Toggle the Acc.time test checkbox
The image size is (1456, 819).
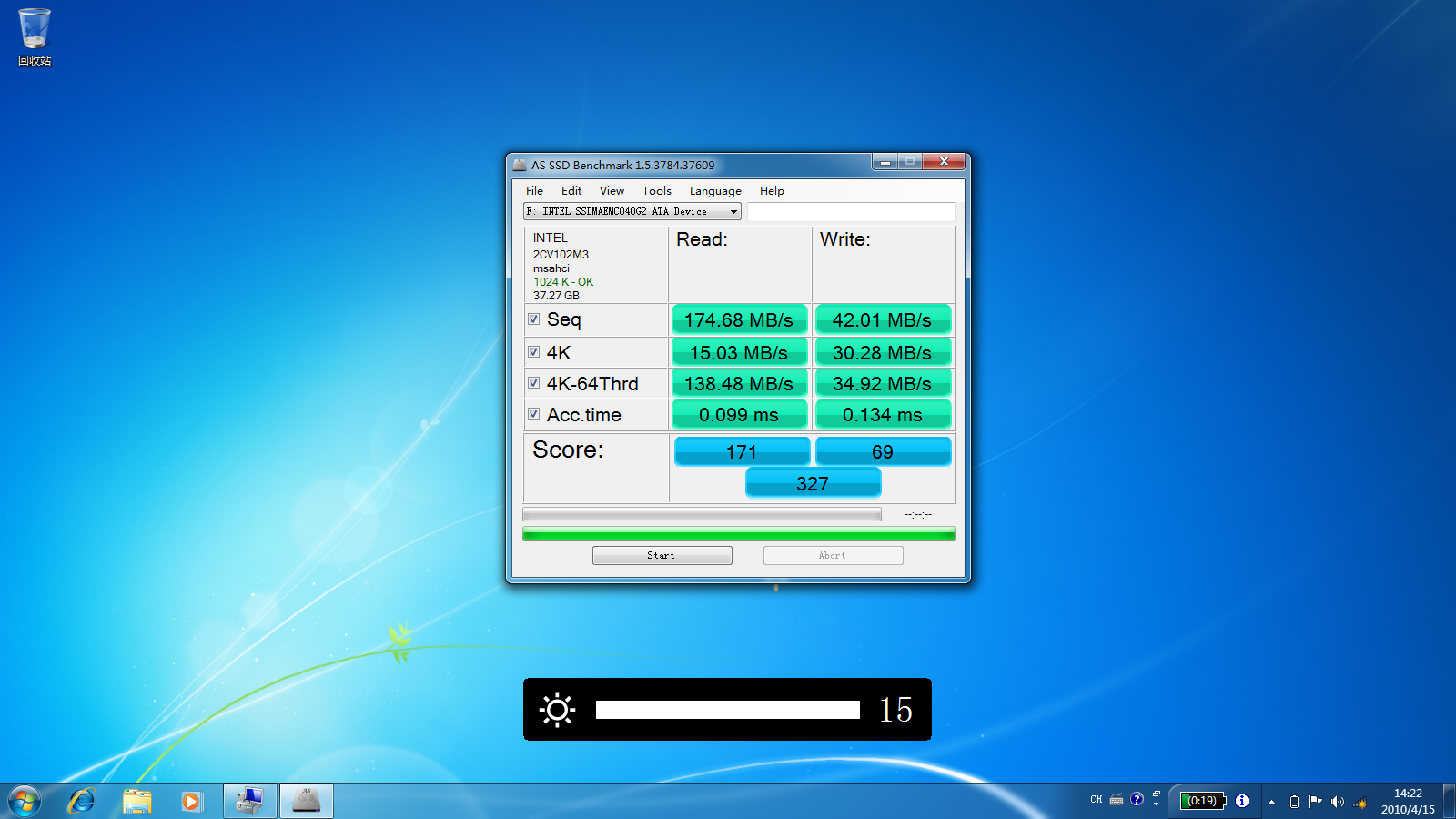pos(534,414)
